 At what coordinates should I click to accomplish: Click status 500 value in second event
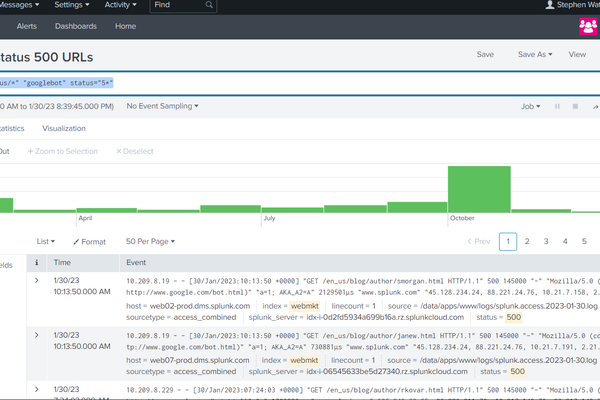(x=517, y=372)
